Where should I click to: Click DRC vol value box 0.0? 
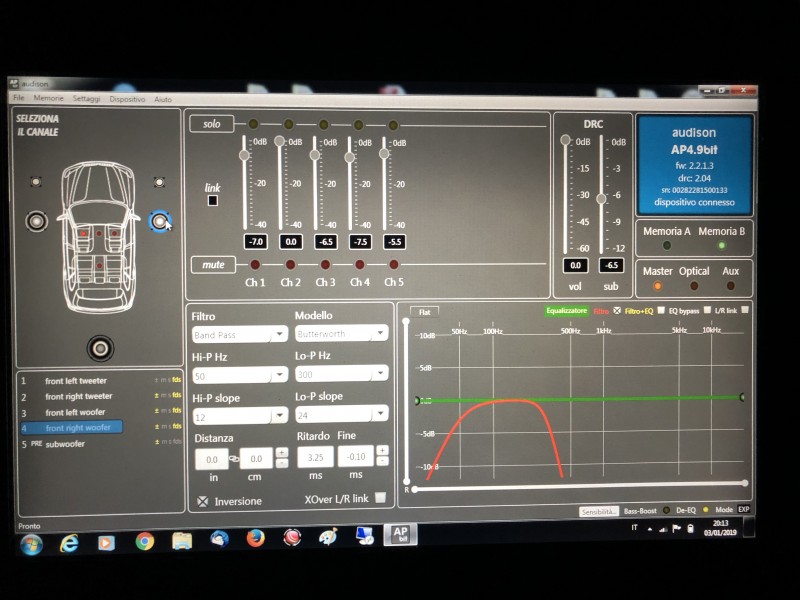pos(576,265)
